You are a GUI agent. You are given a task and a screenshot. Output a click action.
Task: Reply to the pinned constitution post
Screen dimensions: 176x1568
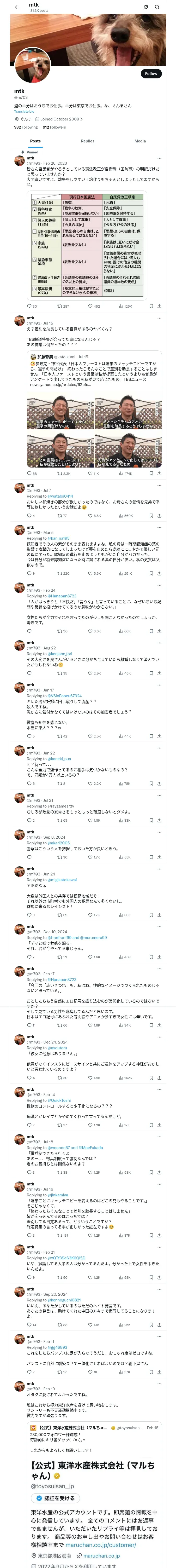point(28,306)
